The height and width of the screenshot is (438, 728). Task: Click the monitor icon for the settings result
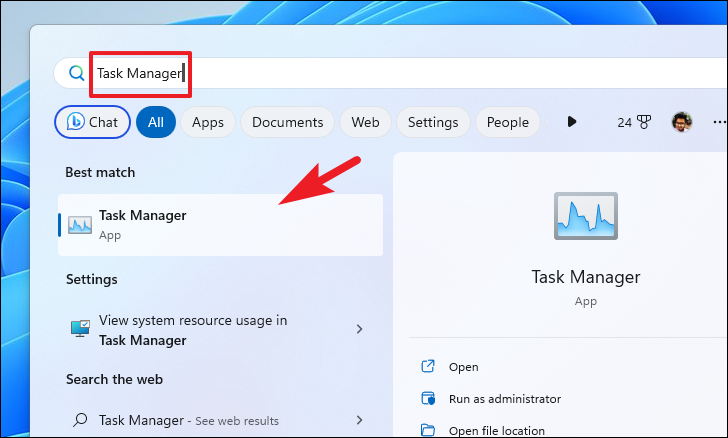(80, 328)
